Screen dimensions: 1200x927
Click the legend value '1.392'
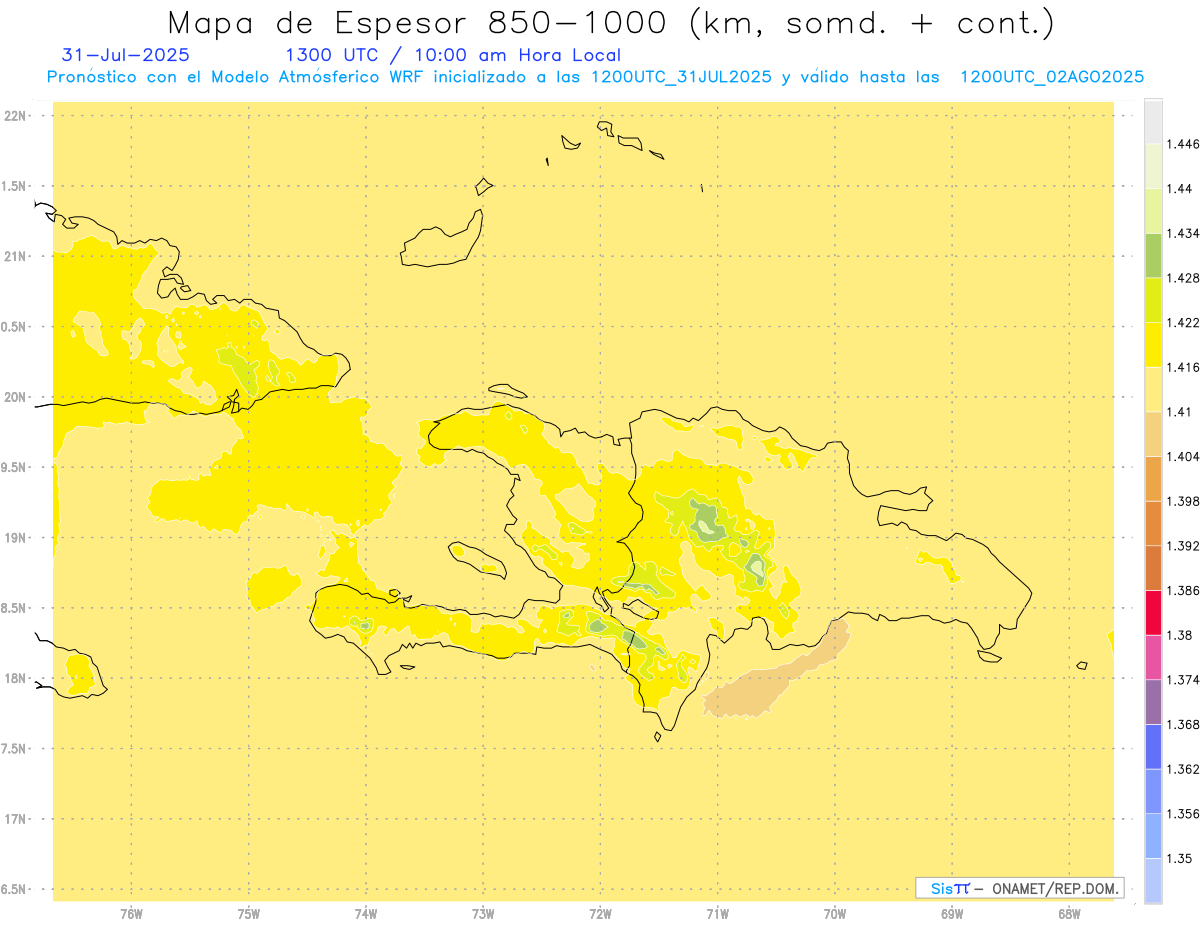click(x=1182, y=546)
